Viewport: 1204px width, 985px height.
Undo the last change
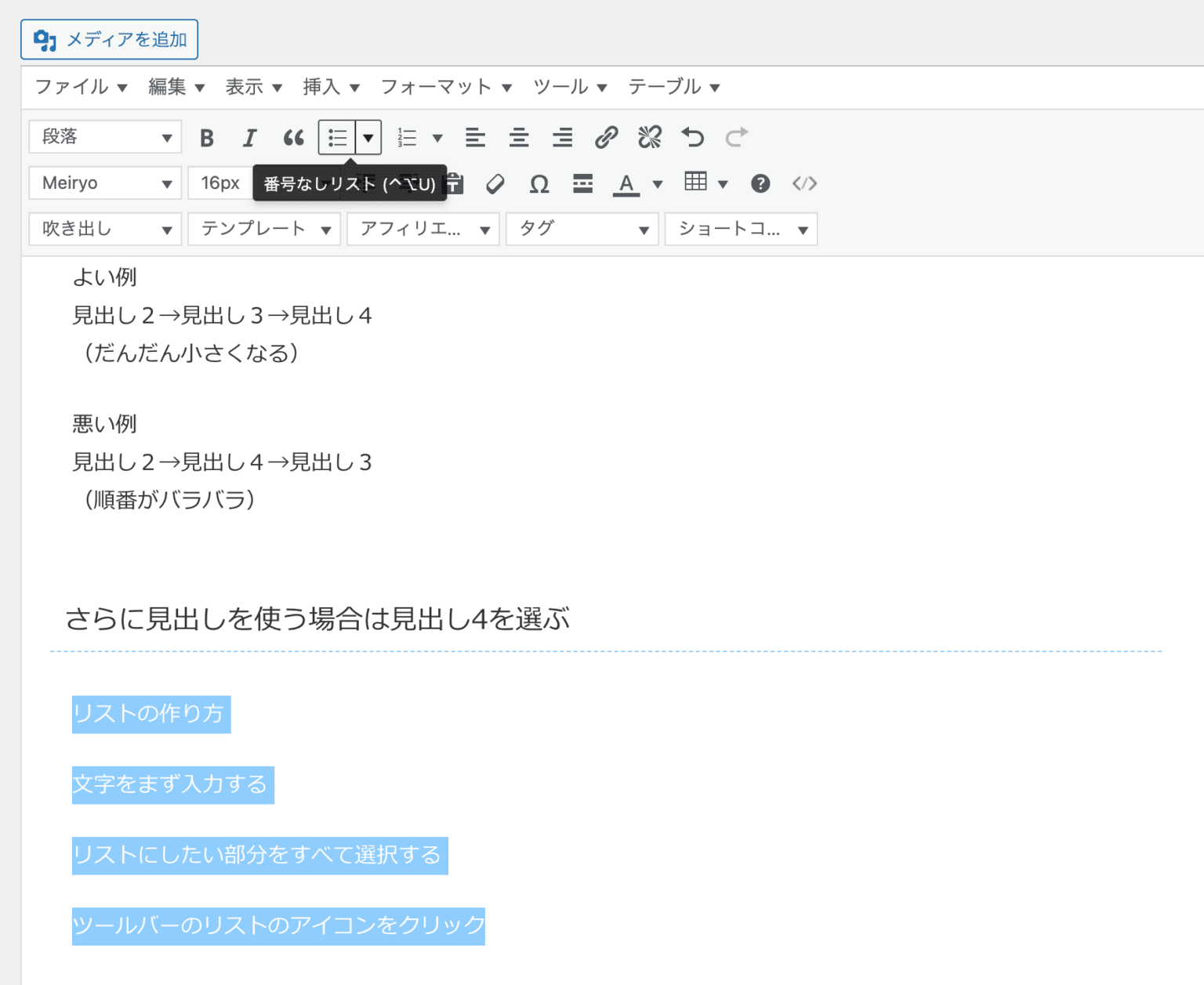point(692,136)
